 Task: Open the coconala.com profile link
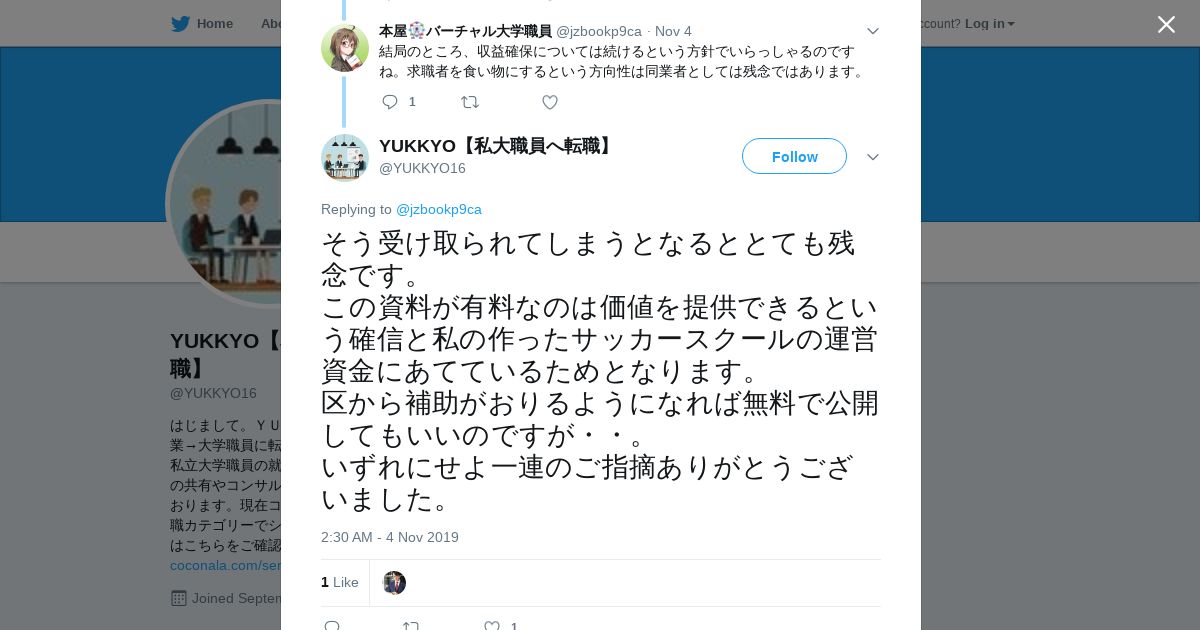click(x=225, y=565)
